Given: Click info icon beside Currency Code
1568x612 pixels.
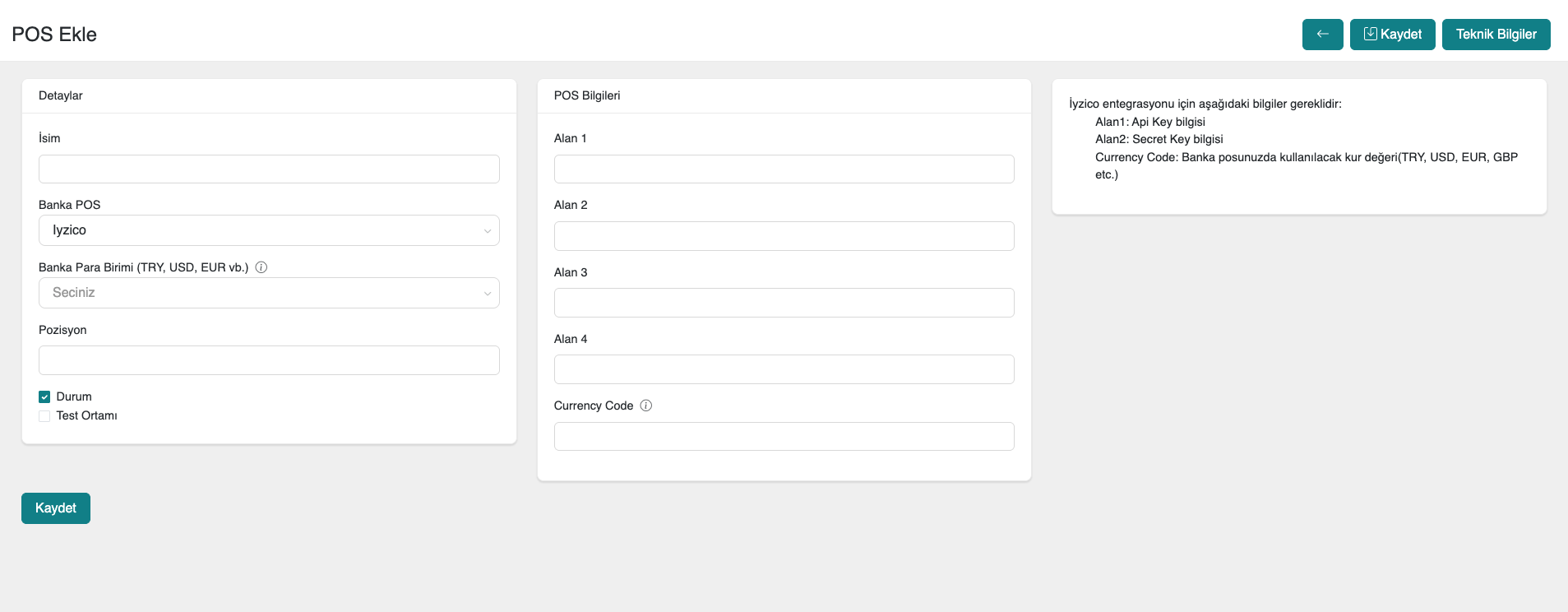Looking at the screenshot, I should click(x=646, y=406).
